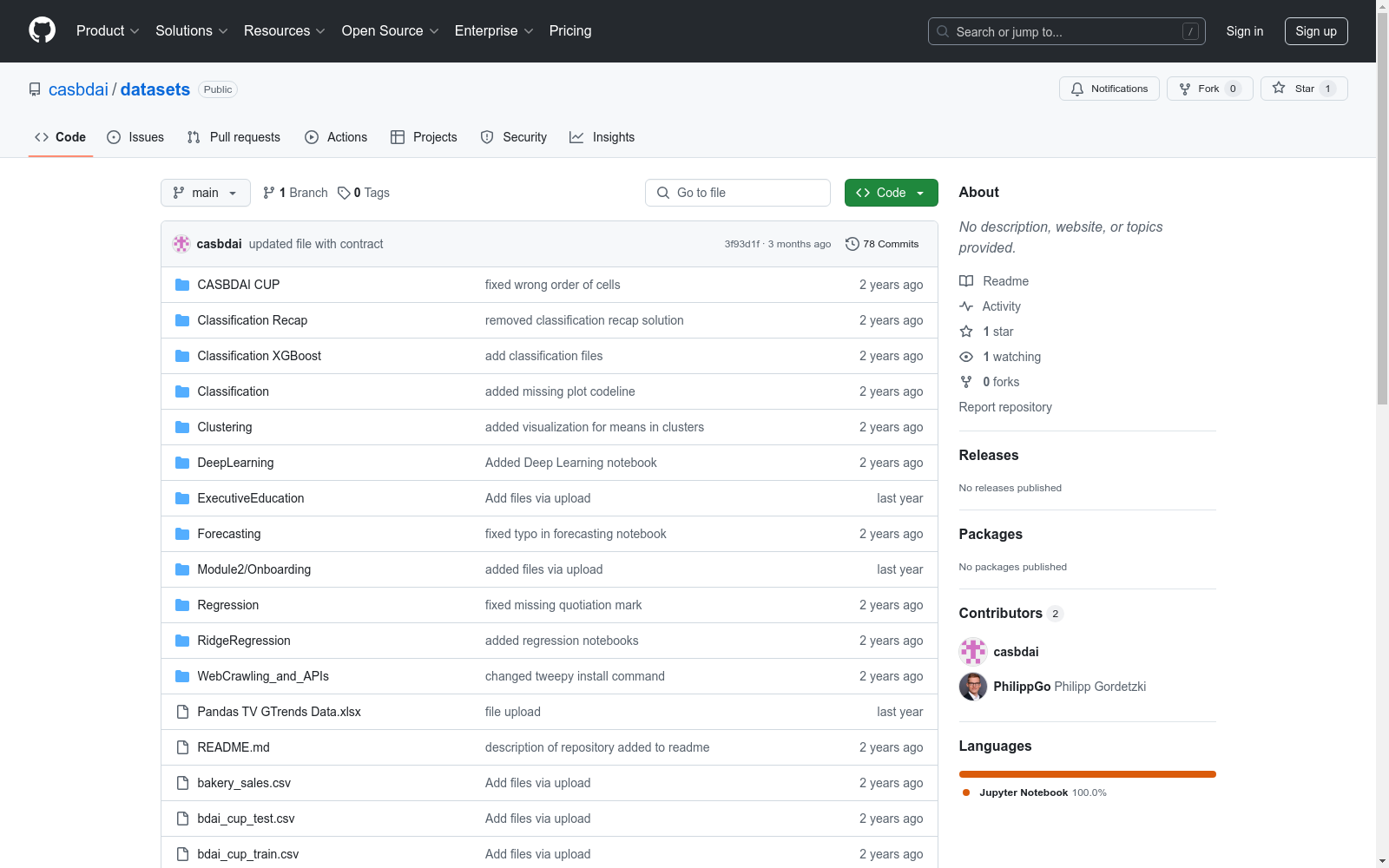Open Activity link with pulse icon

tap(990, 306)
